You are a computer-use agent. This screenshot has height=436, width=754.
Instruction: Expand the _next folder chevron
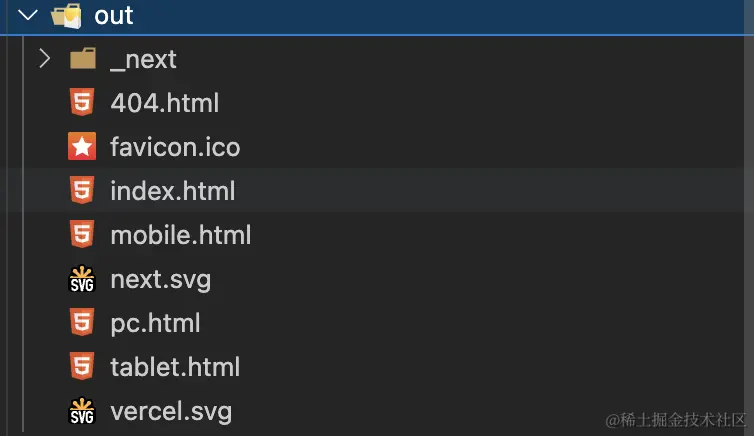44,59
